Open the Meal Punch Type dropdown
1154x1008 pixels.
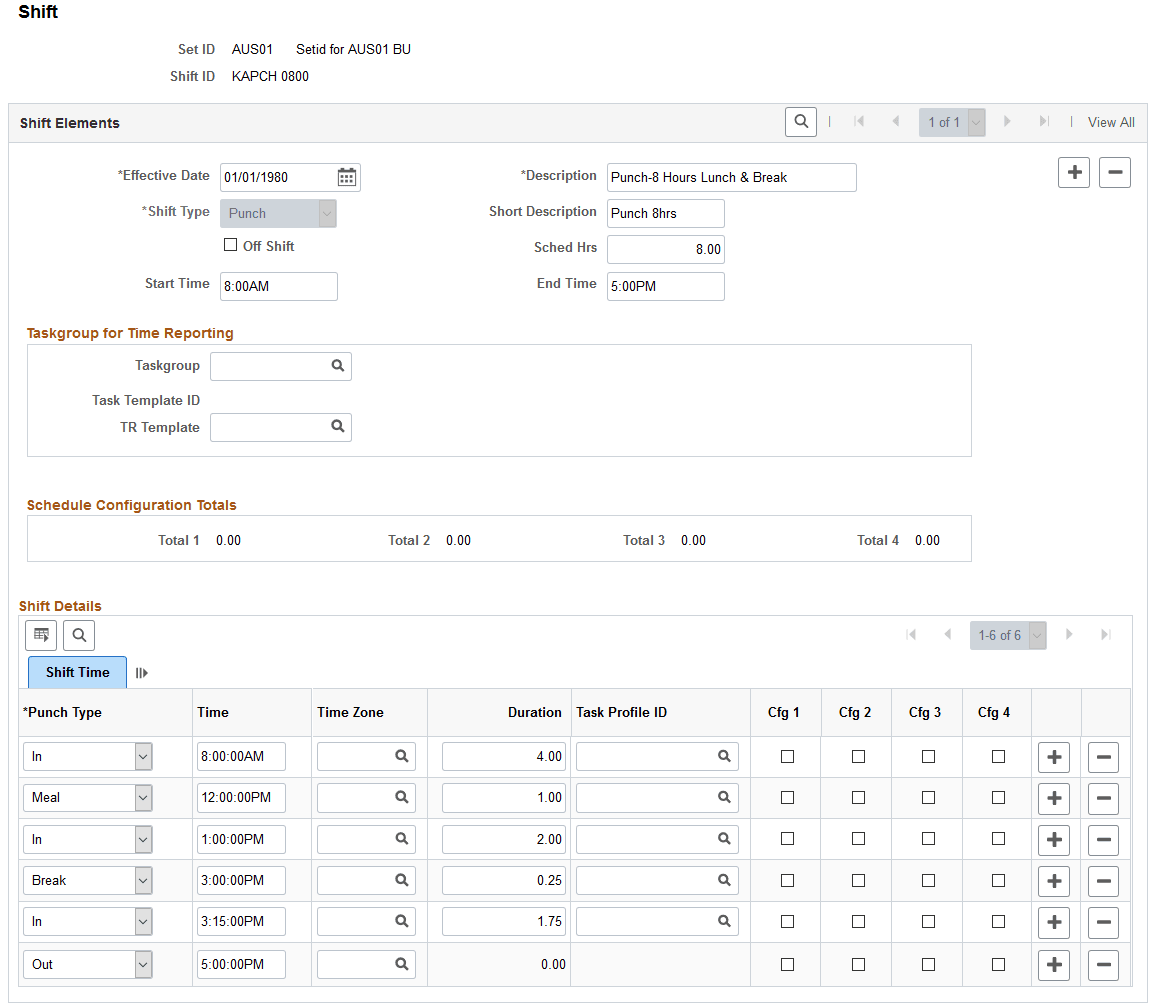click(x=88, y=798)
